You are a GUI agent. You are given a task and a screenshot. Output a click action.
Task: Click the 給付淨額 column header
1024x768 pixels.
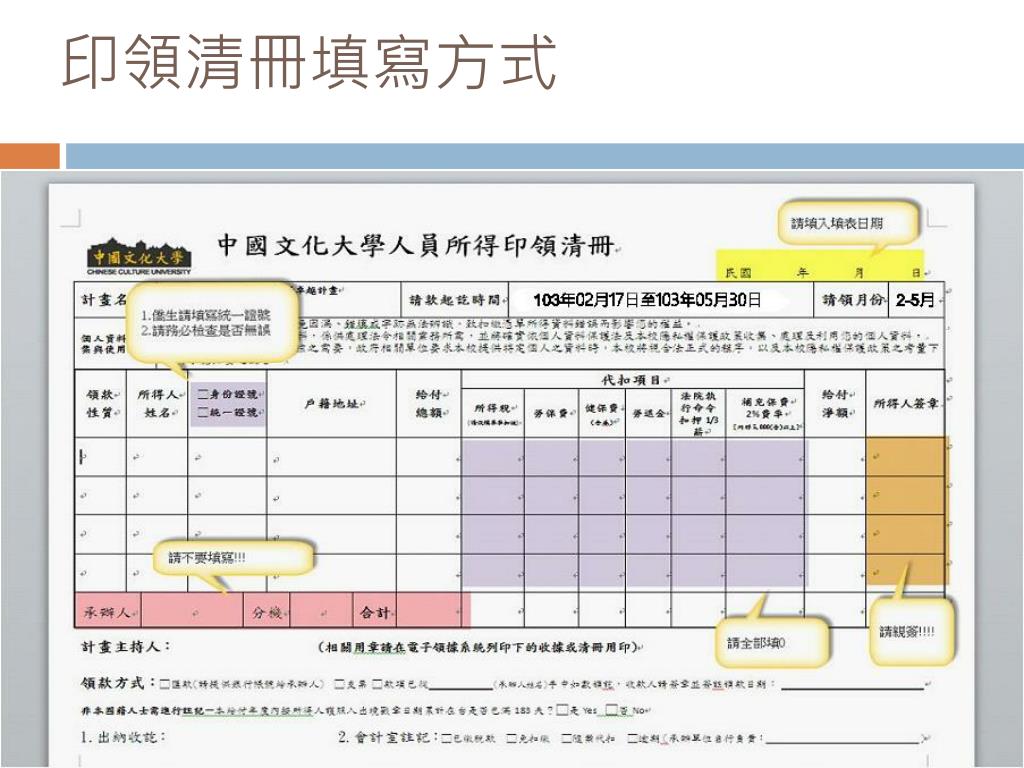835,404
